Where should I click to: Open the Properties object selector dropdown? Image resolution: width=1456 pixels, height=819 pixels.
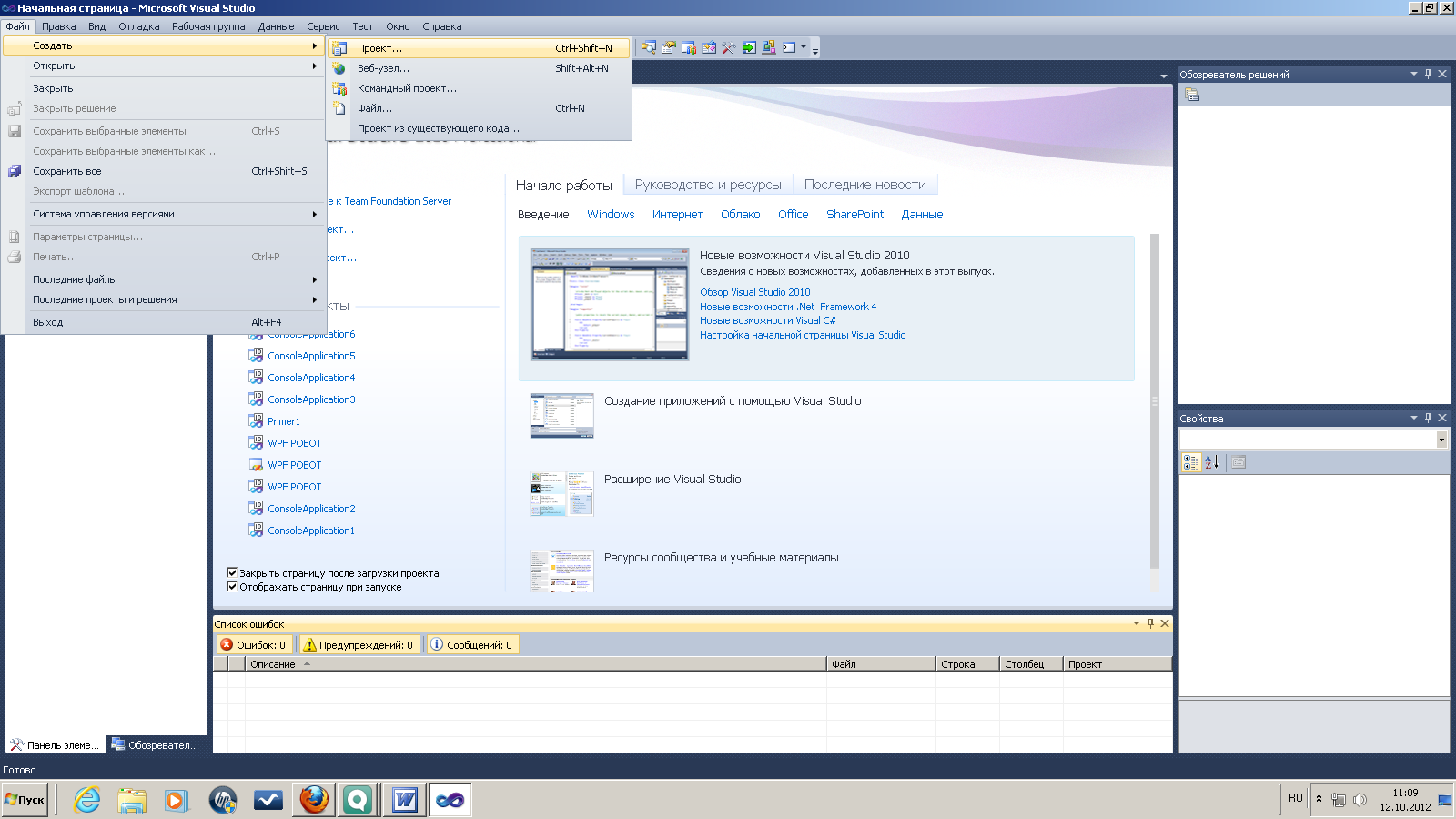tap(1441, 440)
